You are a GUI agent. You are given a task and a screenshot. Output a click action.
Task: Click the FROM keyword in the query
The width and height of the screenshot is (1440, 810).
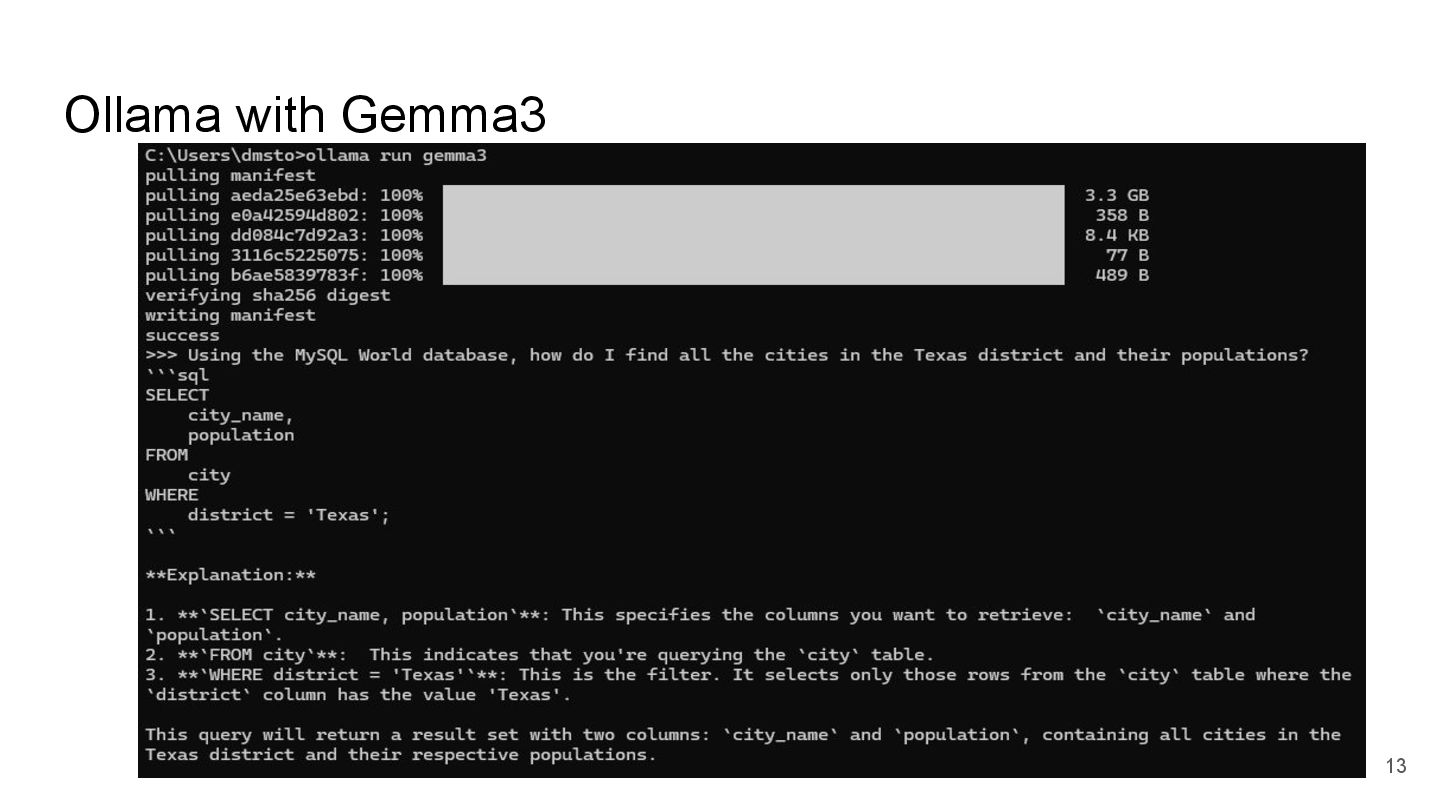click(166, 455)
